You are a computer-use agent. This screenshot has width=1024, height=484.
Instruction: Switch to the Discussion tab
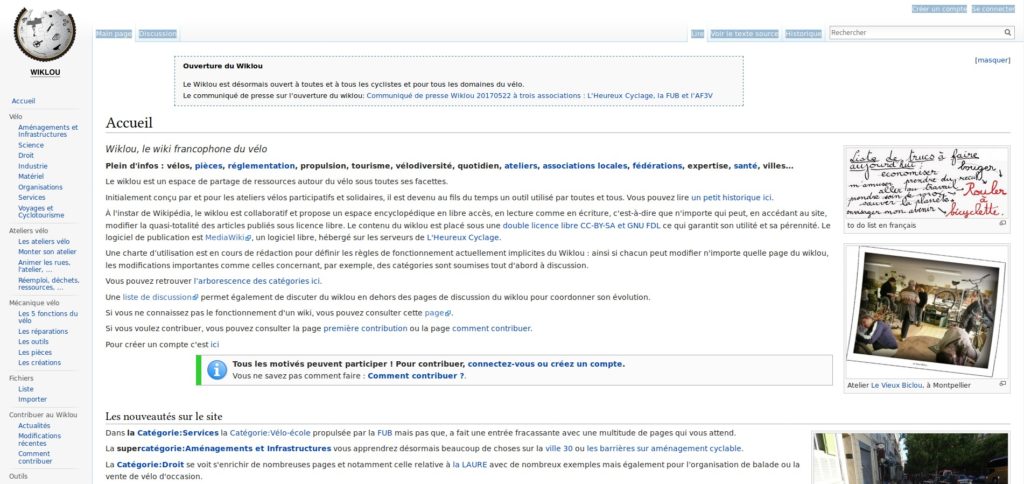coord(157,33)
